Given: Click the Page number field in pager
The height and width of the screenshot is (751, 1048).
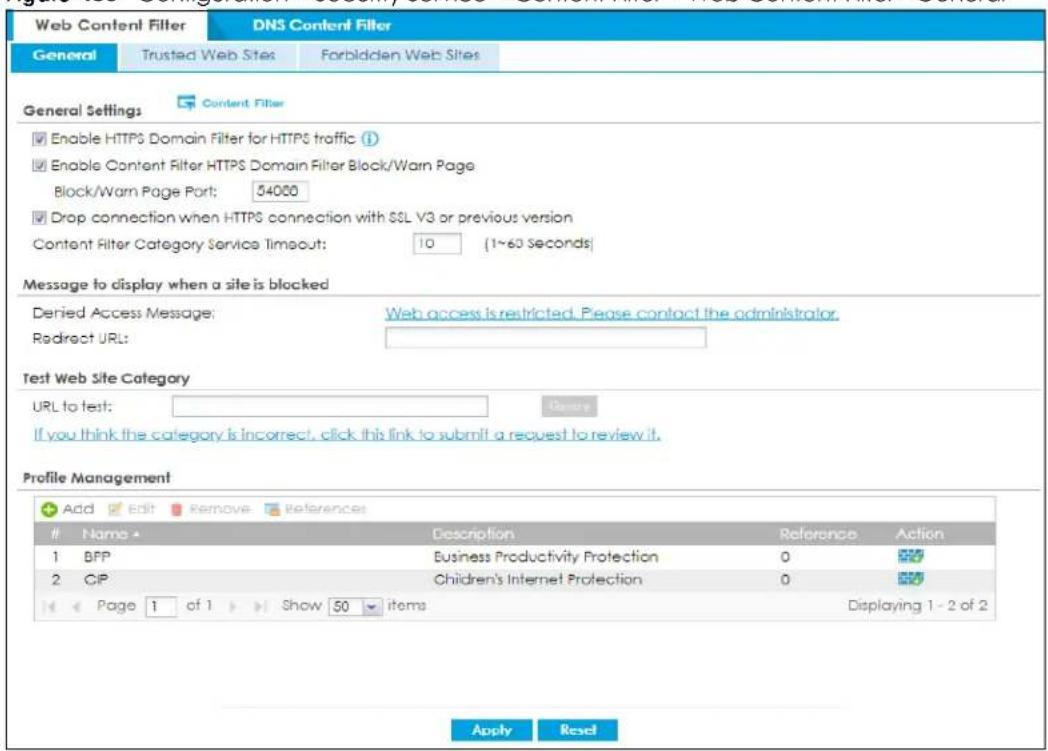Looking at the screenshot, I should (160, 607).
